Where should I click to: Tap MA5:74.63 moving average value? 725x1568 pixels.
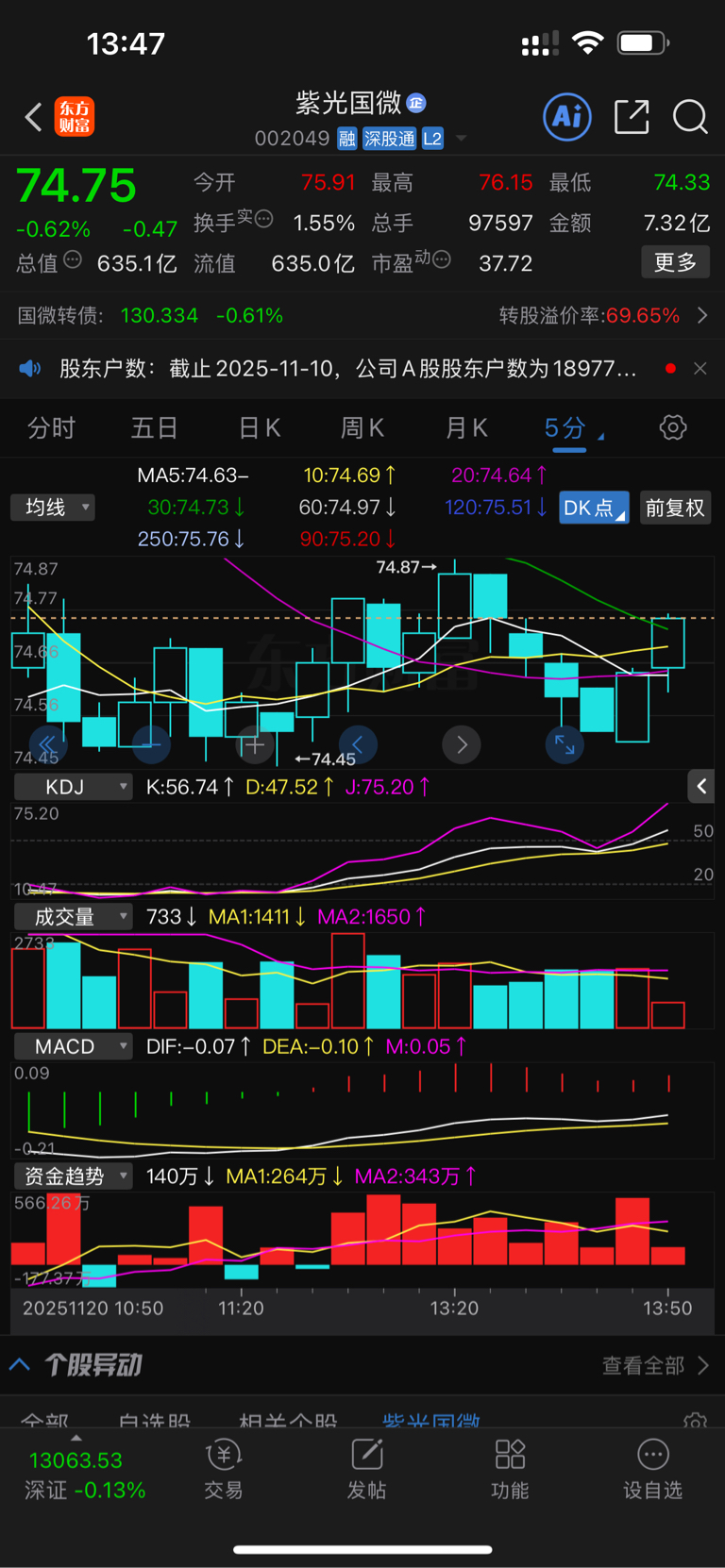pos(193,475)
